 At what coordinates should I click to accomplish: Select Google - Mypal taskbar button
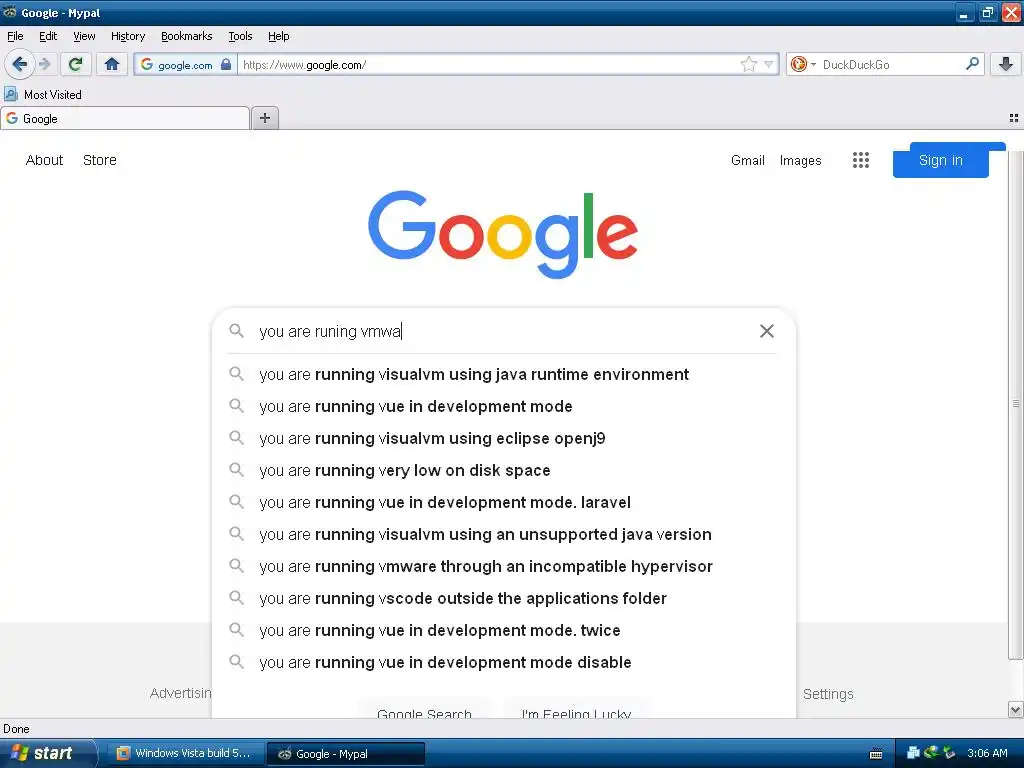(346, 754)
